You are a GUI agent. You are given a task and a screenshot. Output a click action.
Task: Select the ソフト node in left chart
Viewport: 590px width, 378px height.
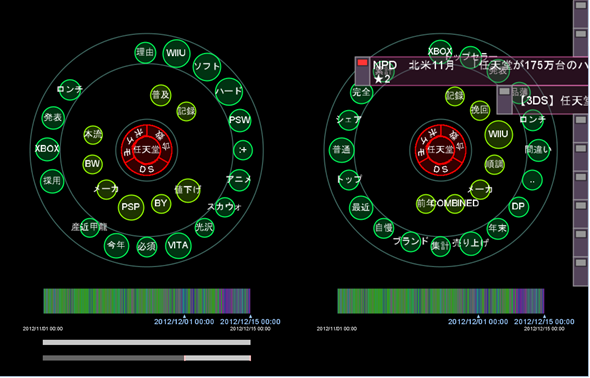pos(207,67)
